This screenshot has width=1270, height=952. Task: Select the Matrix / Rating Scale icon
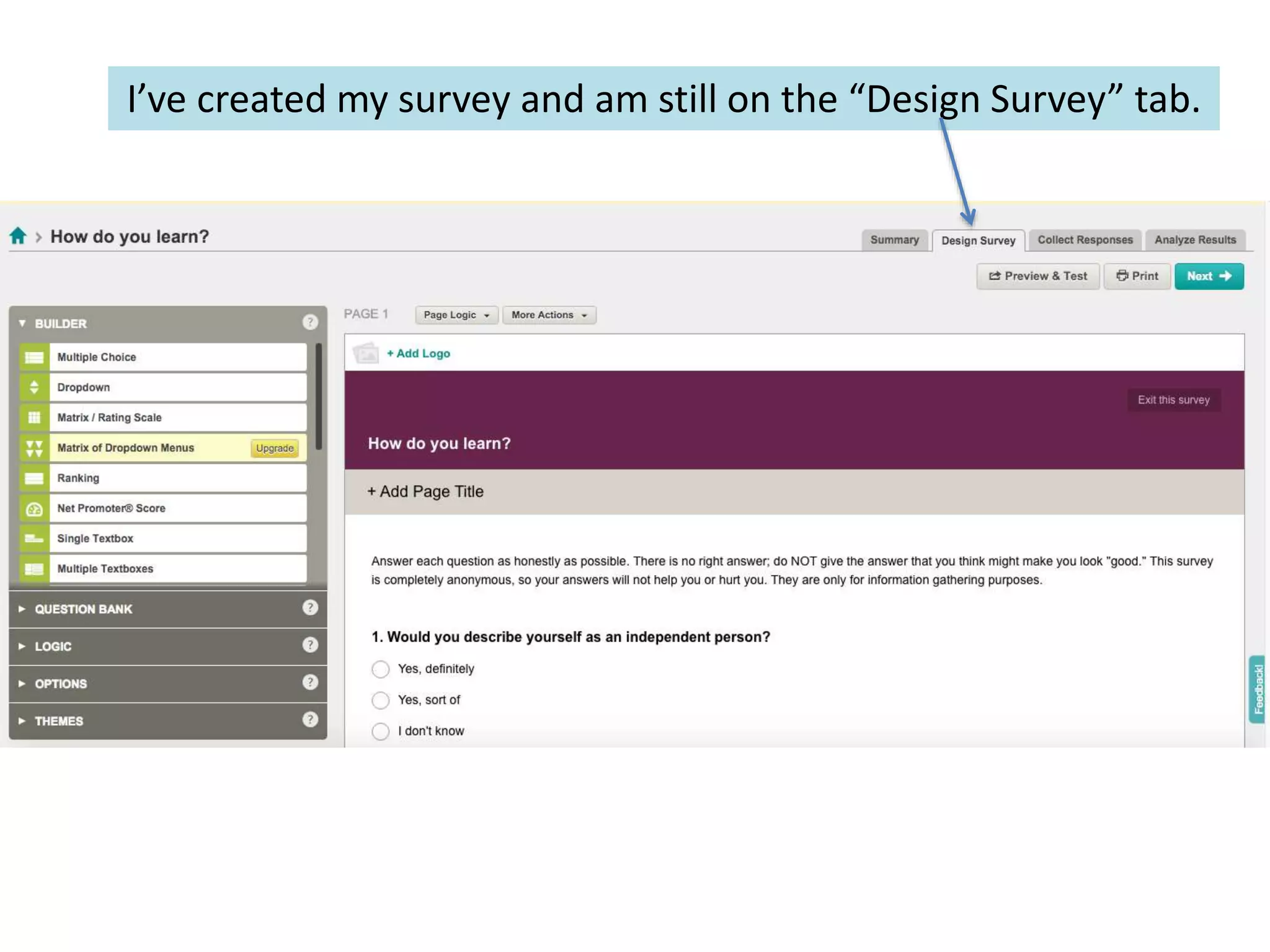pos(34,418)
